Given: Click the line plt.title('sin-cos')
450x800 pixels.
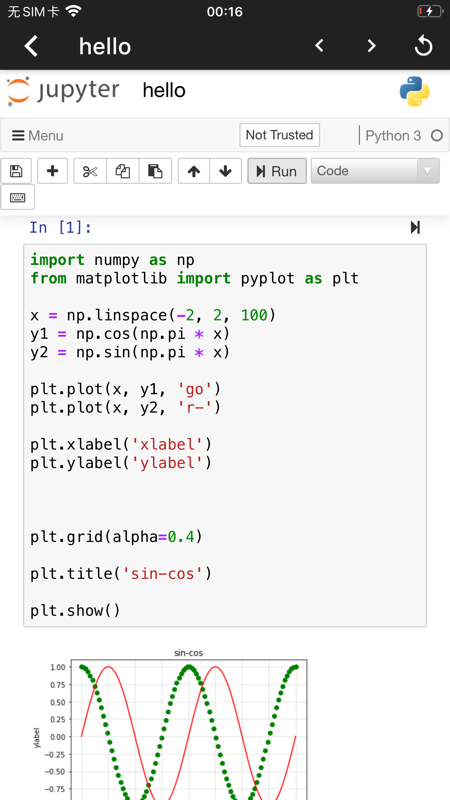Looking at the screenshot, I should tap(120, 573).
